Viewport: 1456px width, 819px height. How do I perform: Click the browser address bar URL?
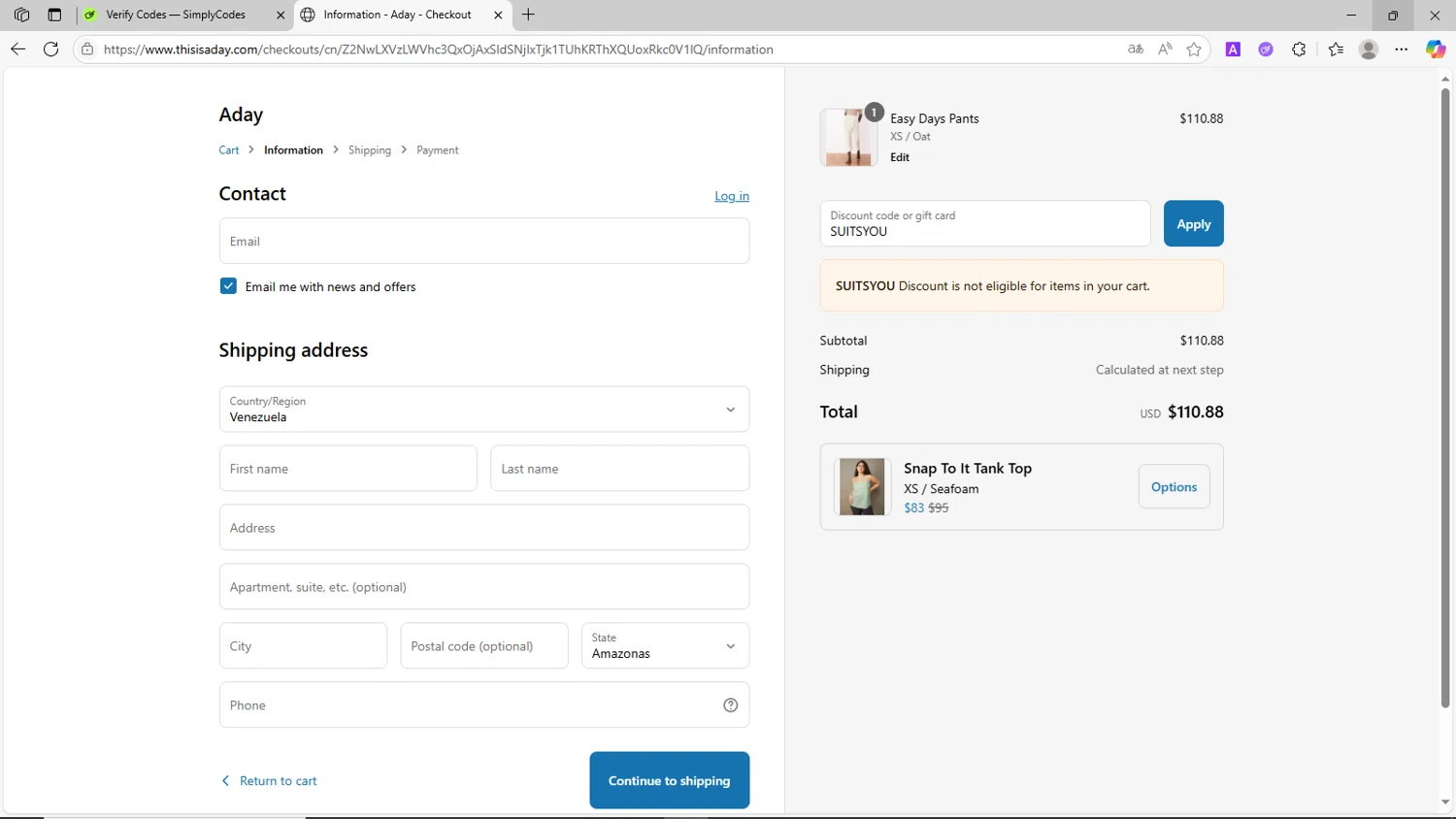(439, 49)
